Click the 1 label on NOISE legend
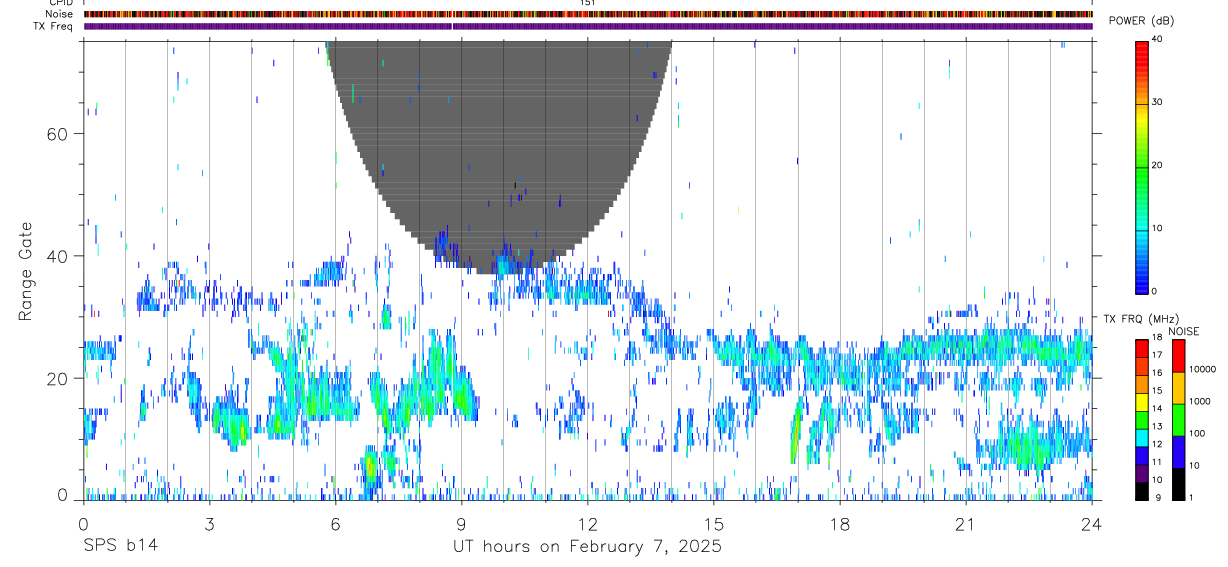 point(1190,497)
